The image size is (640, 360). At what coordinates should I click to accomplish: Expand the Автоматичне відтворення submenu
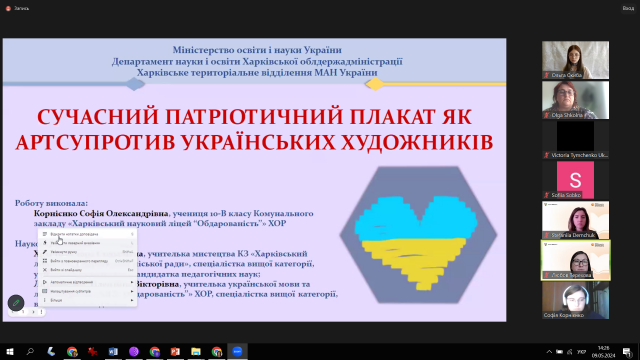click(88, 282)
